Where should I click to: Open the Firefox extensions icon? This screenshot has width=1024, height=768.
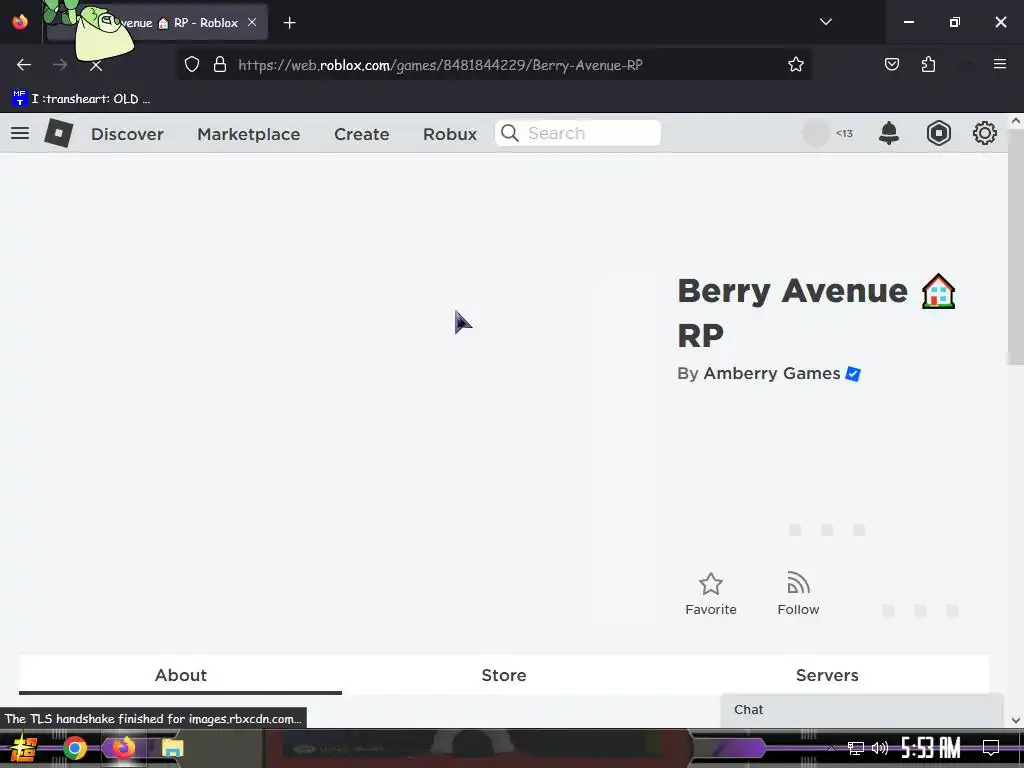click(928, 65)
